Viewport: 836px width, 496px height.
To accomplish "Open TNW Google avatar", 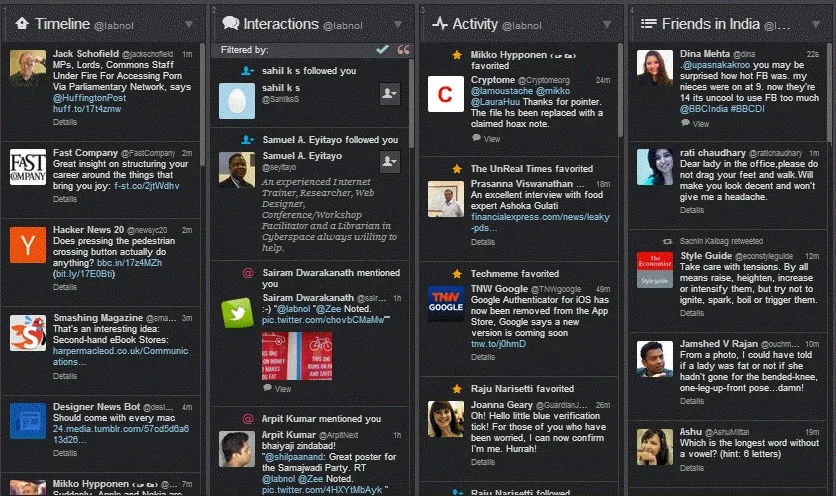I will [446, 303].
